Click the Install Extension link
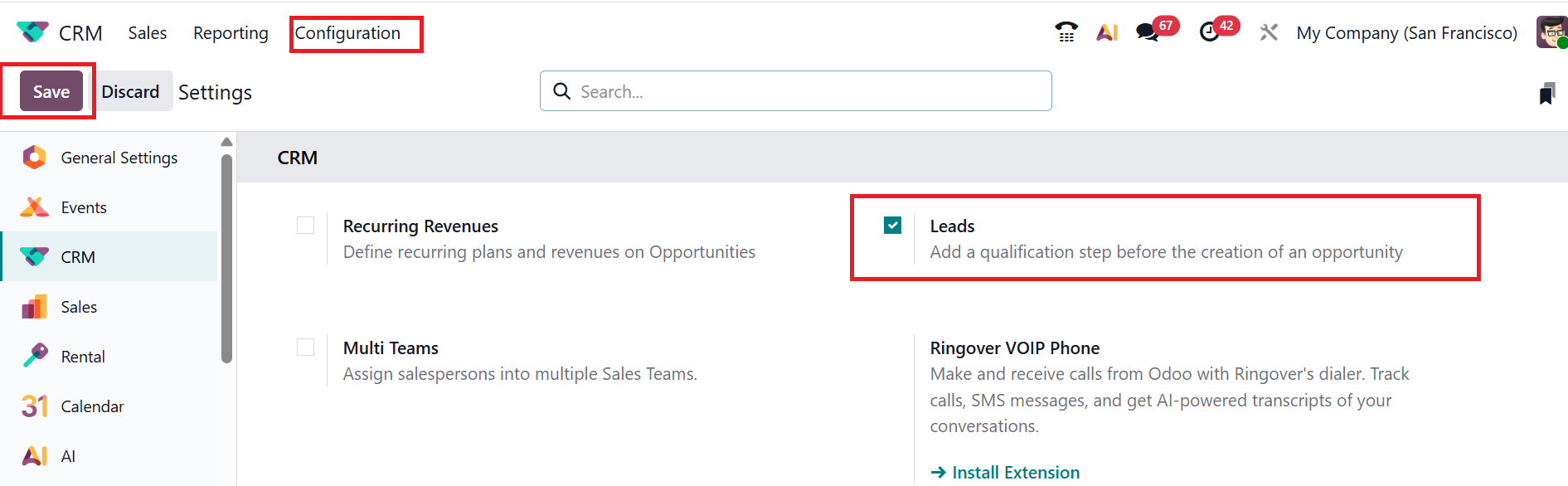 pos(1015,472)
